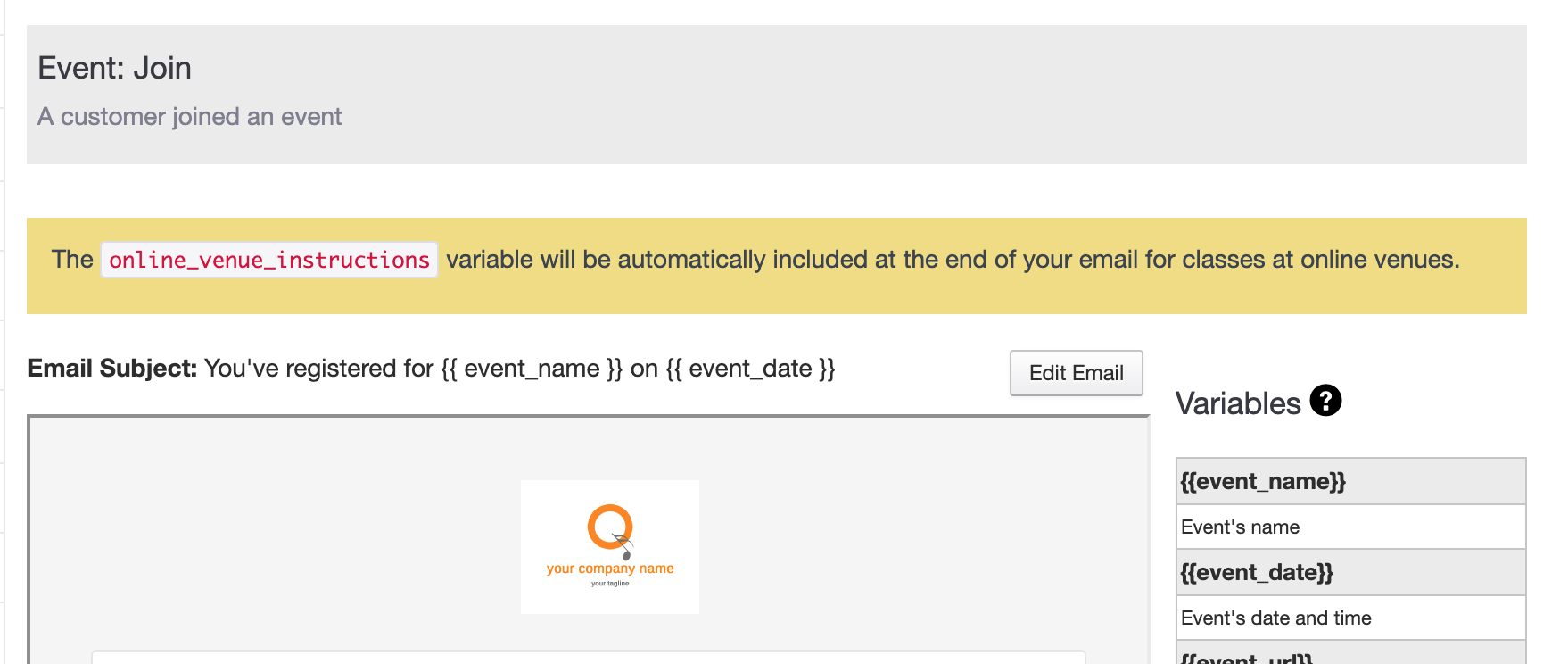Open the Variables help question mark icon
Viewport: 1568px width, 664px height.
point(1325,401)
